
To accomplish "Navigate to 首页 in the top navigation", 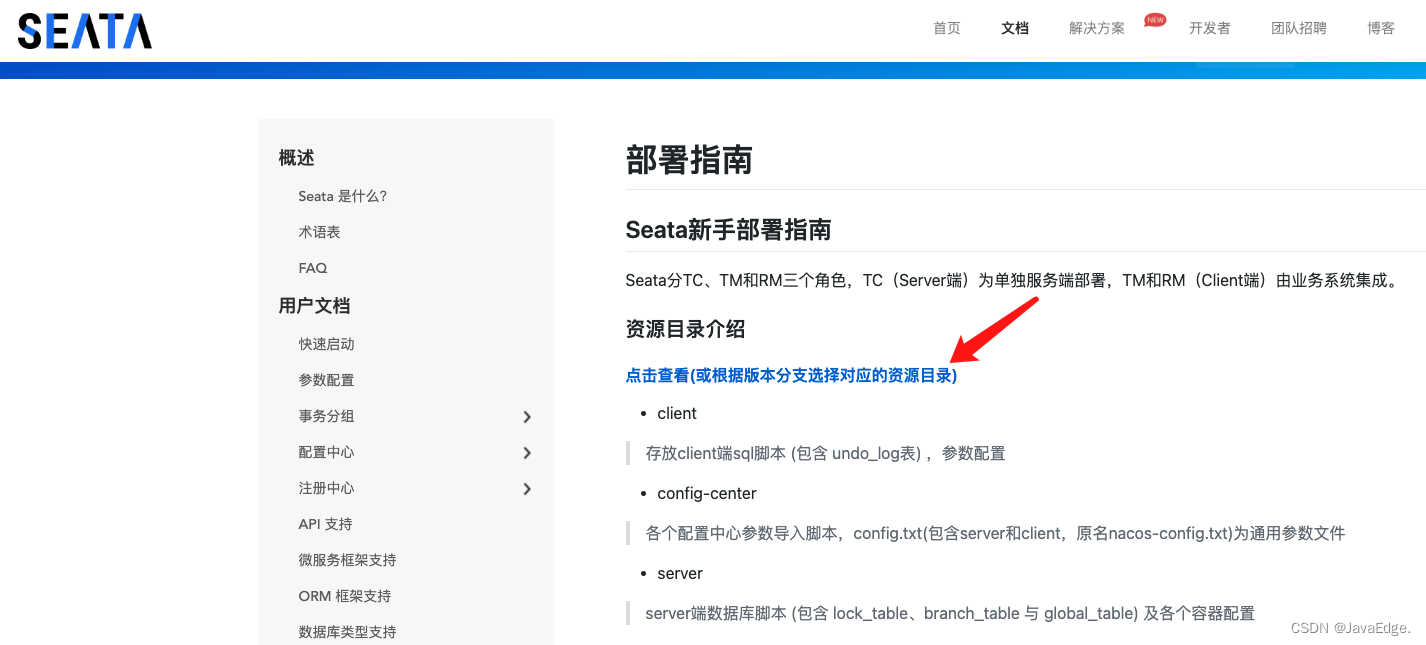I will [x=946, y=28].
